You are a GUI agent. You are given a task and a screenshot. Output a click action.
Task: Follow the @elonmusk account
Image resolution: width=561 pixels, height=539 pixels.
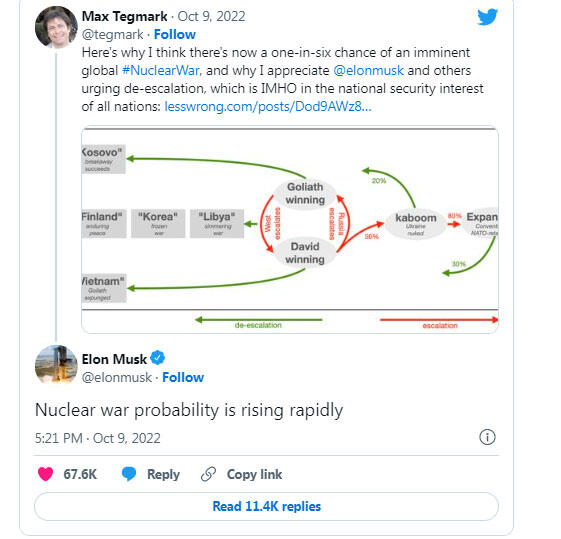click(x=183, y=377)
